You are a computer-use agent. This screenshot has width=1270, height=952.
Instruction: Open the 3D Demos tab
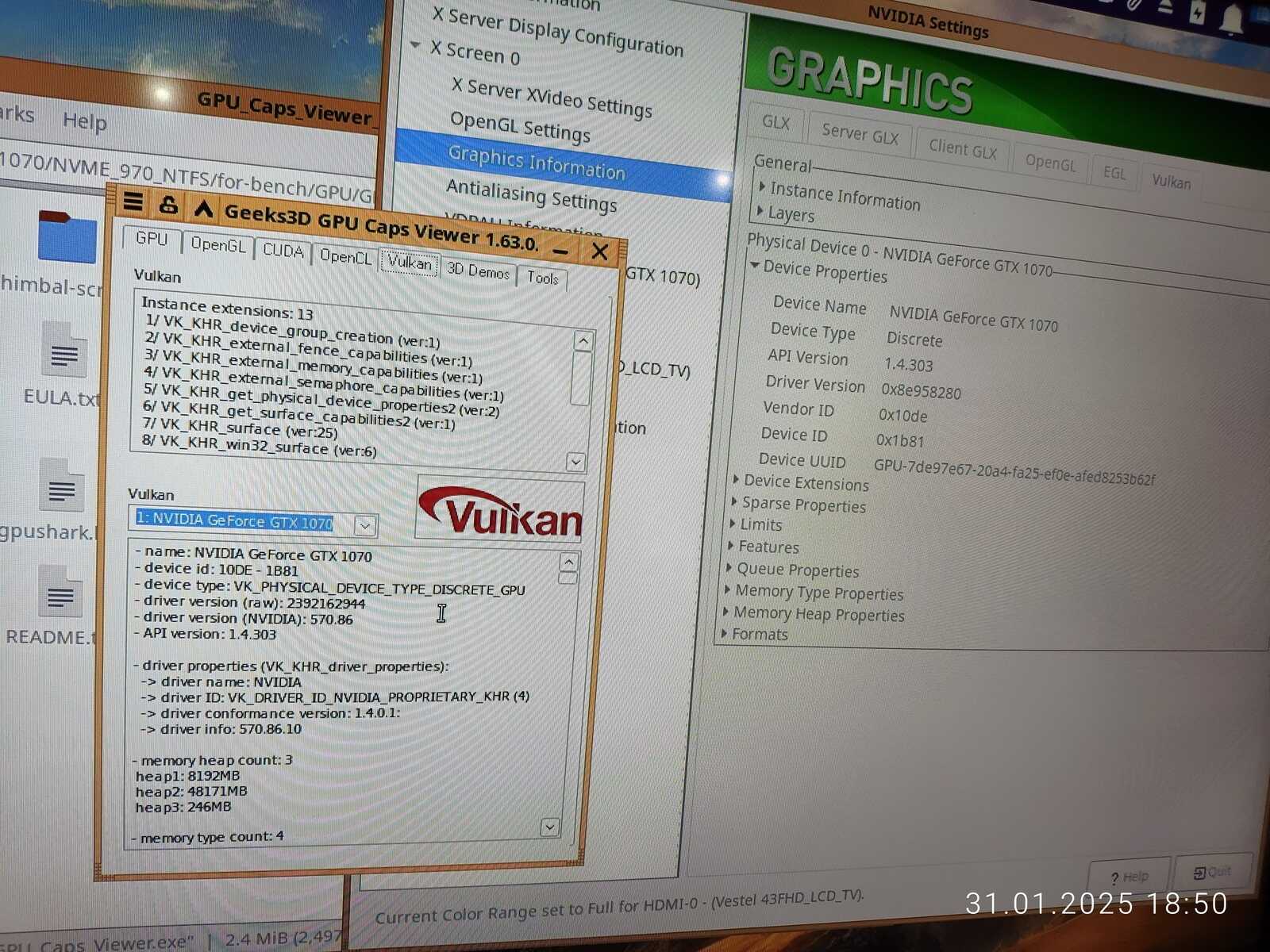478,271
